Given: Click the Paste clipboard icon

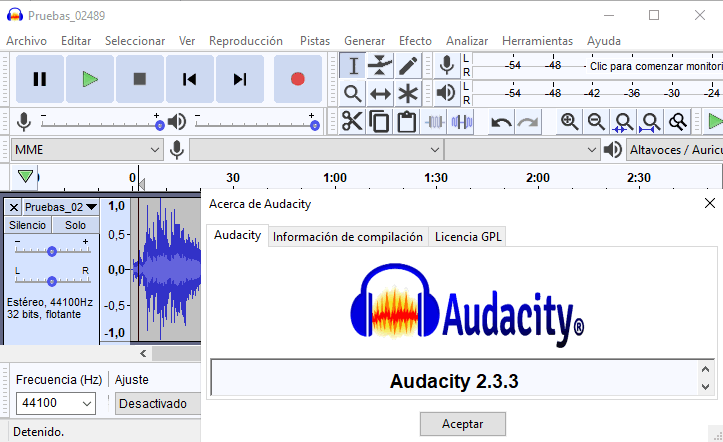Looking at the screenshot, I should click(x=407, y=122).
